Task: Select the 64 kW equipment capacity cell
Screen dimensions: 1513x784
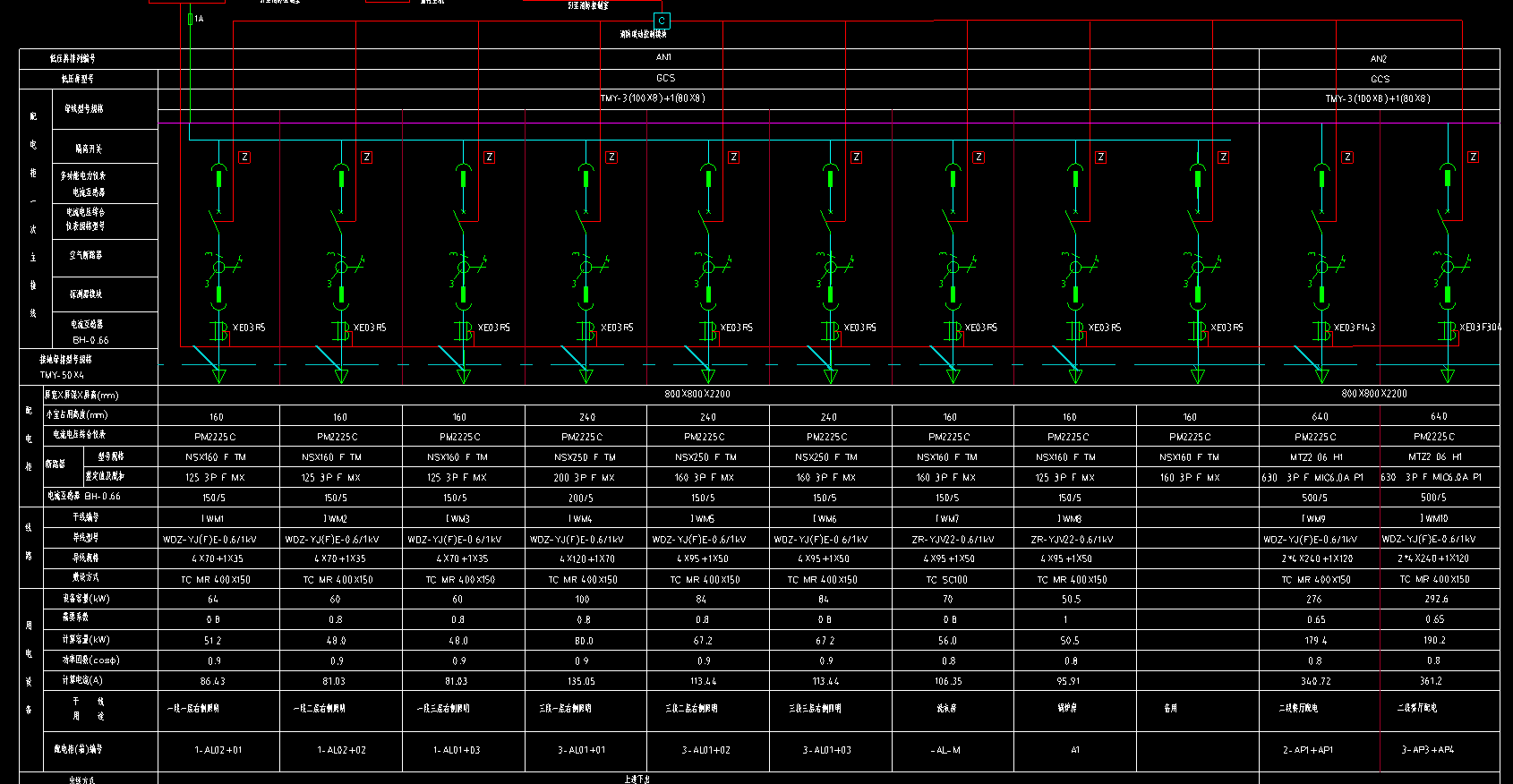Action: point(213,600)
